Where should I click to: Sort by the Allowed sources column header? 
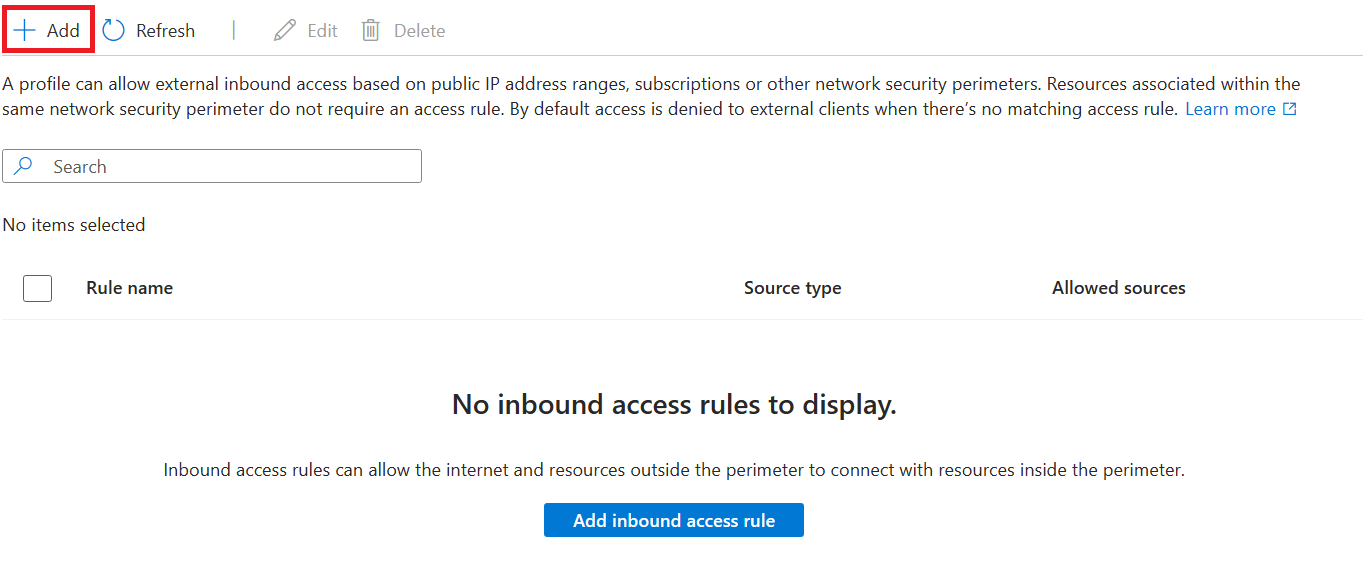[x=1118, y=288]
